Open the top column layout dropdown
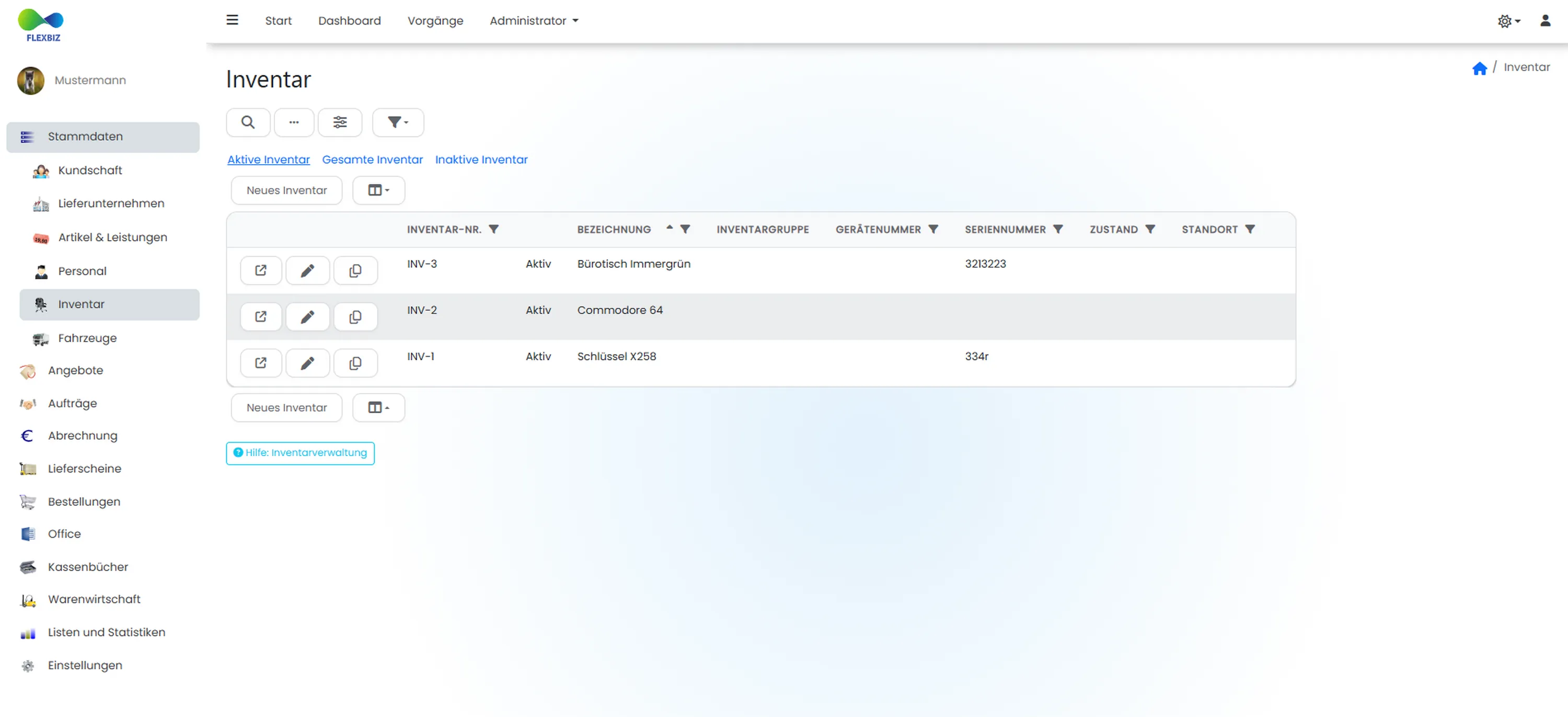The width and height of the screenshot is (1568, 717). click(x=378, y=191)
